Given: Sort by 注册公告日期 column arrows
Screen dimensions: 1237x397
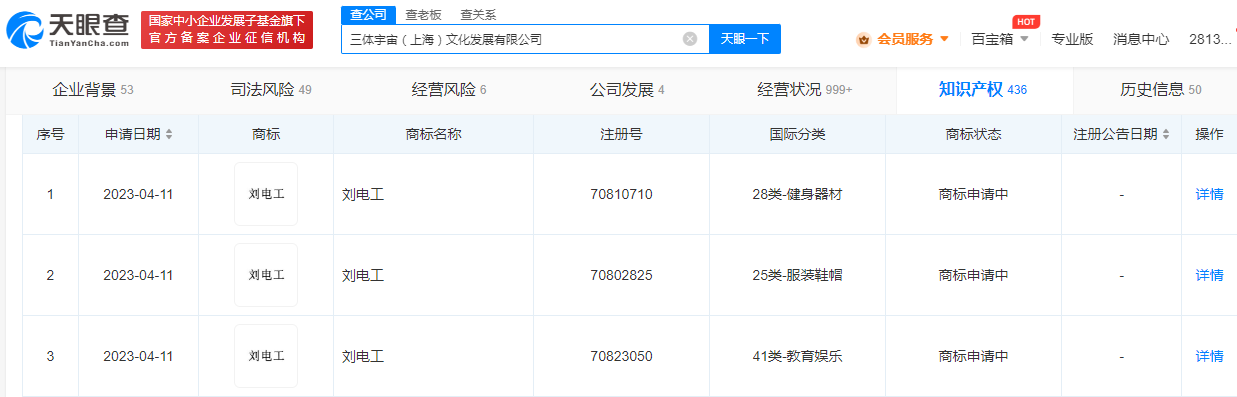Looking at the screenshot, I should (1167, 134).
